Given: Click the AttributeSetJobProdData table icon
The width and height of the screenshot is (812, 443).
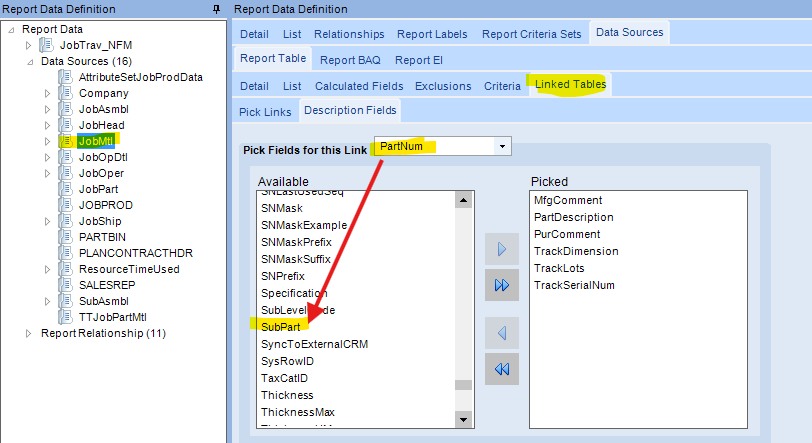Looking at the screenshot, I should (x=66, y=77).
